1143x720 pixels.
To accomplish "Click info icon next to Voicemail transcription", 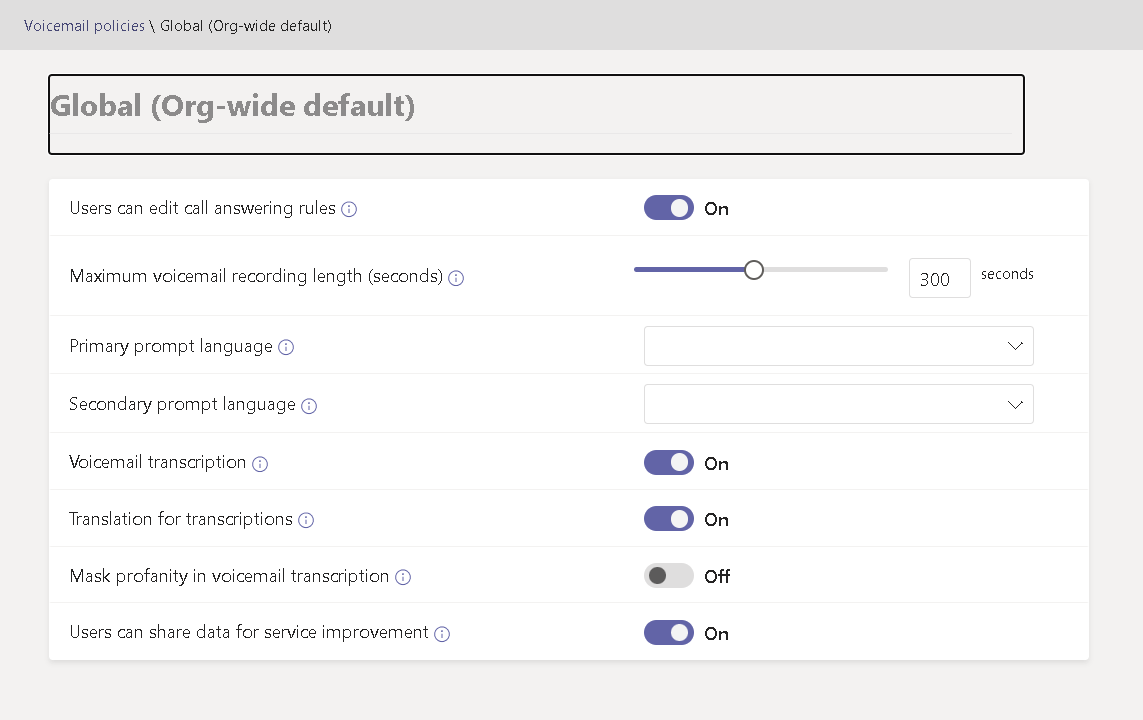I will point(260,464).
